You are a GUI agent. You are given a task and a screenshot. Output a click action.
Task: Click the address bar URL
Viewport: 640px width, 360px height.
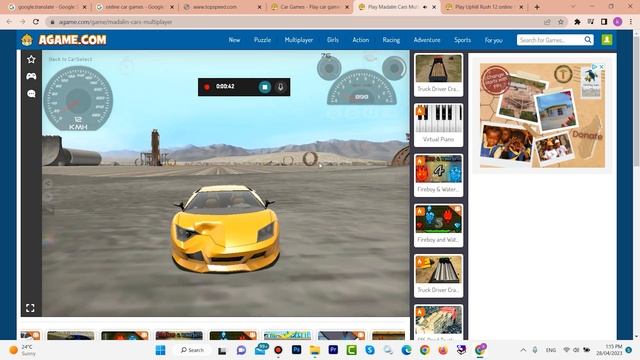pos(115,22)
